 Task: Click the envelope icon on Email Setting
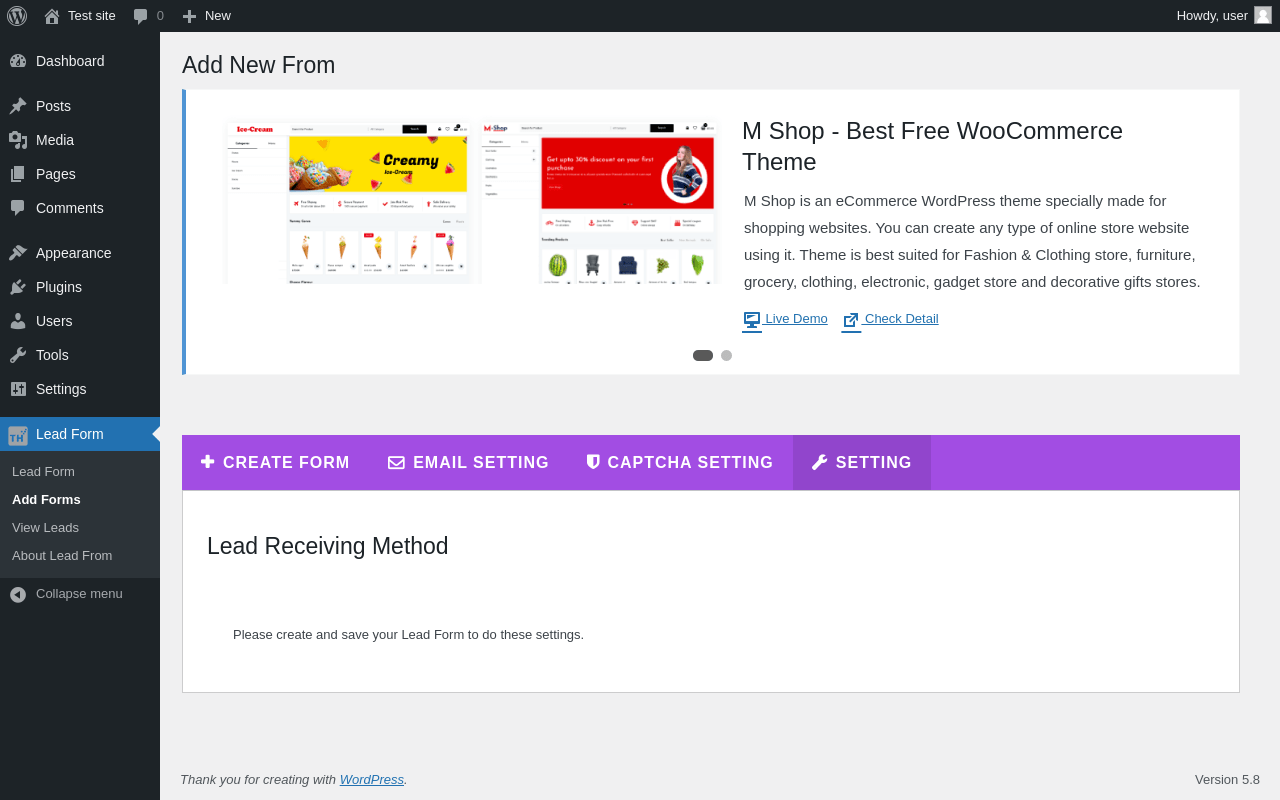pos(396,463)
